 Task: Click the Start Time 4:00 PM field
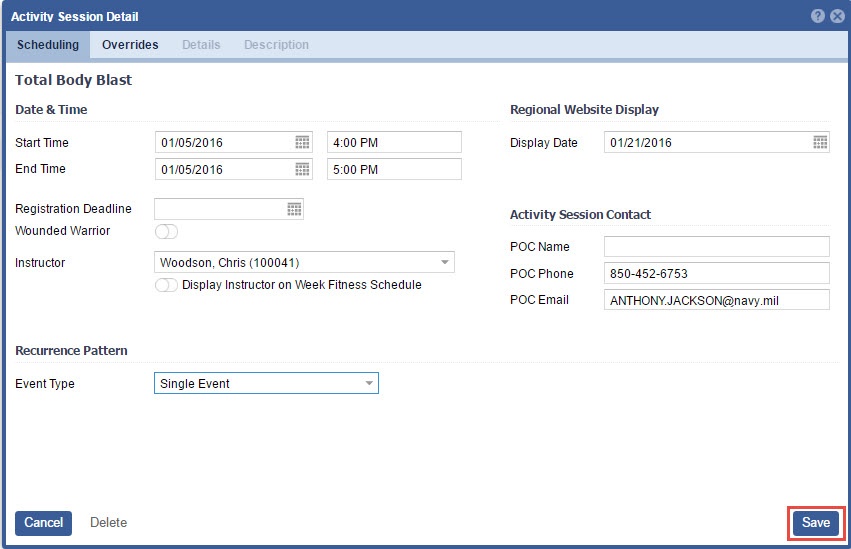(x=394, y=142)
